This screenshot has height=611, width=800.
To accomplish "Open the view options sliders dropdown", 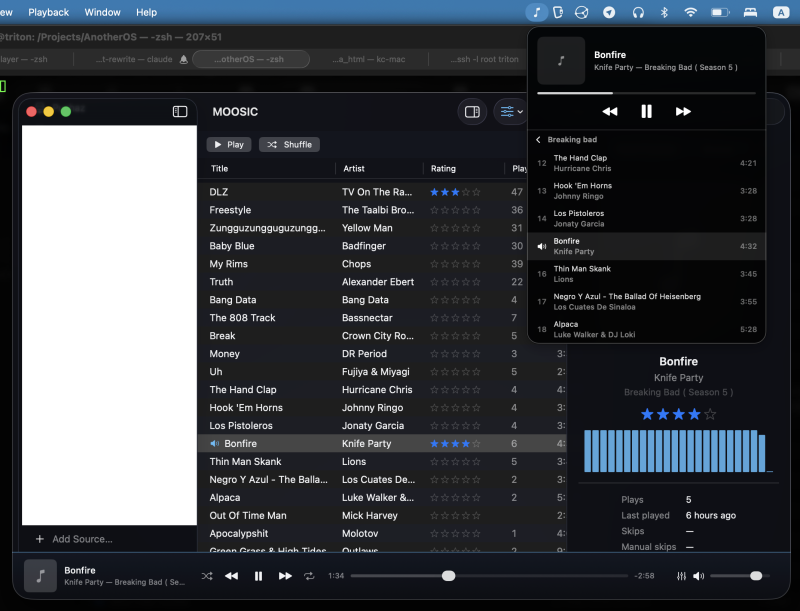I will 511,112.
